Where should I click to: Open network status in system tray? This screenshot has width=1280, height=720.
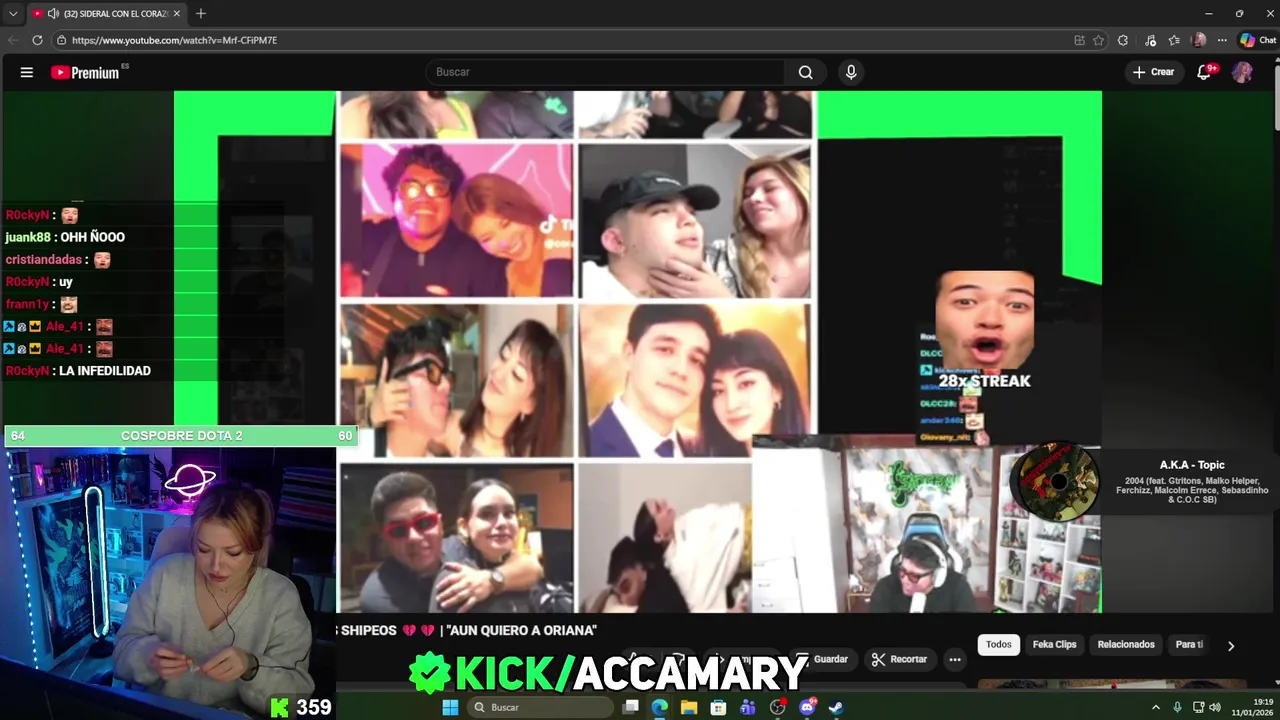point(1198,707)
